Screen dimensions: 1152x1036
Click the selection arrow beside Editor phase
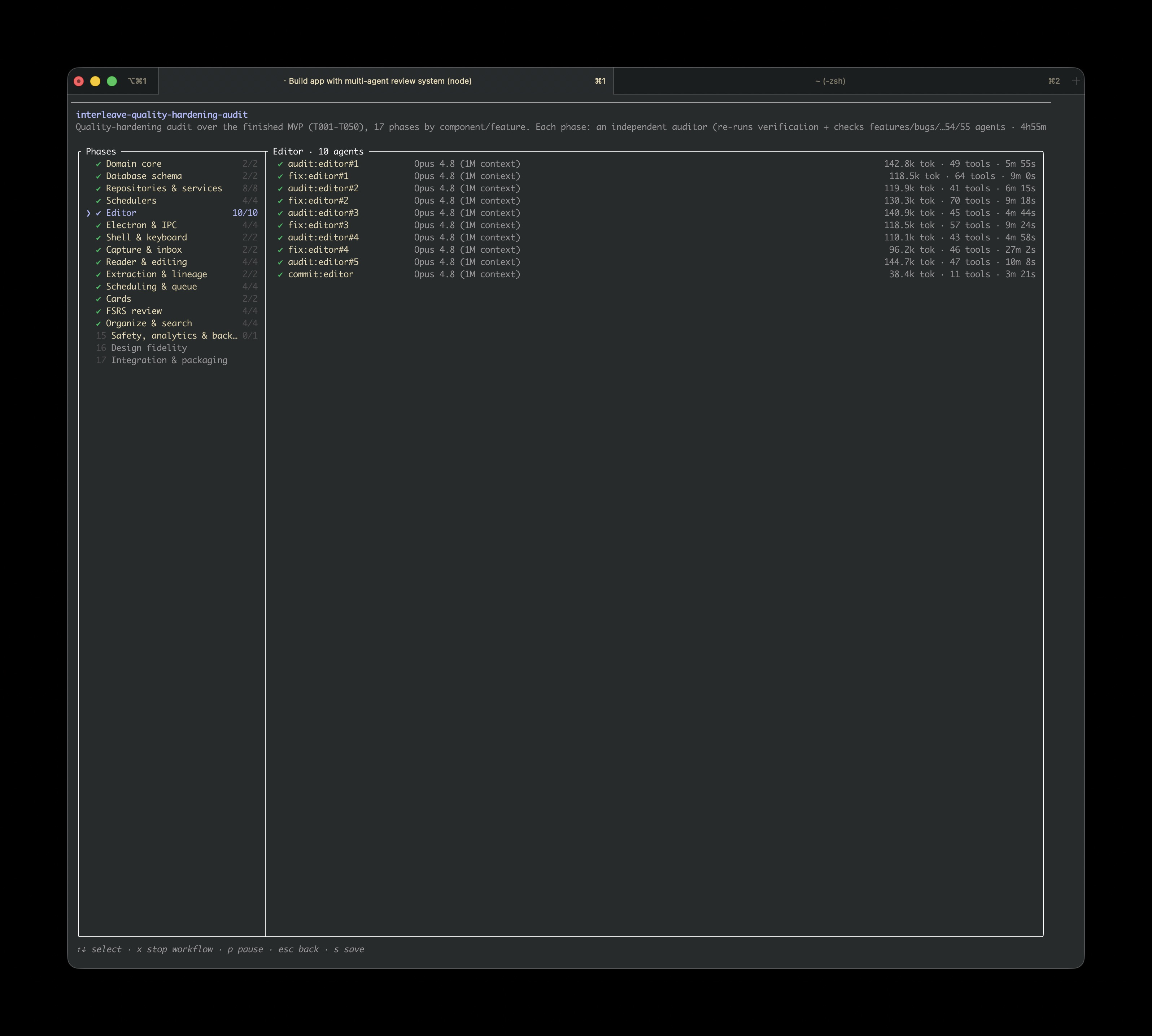(x=88, y=213)
